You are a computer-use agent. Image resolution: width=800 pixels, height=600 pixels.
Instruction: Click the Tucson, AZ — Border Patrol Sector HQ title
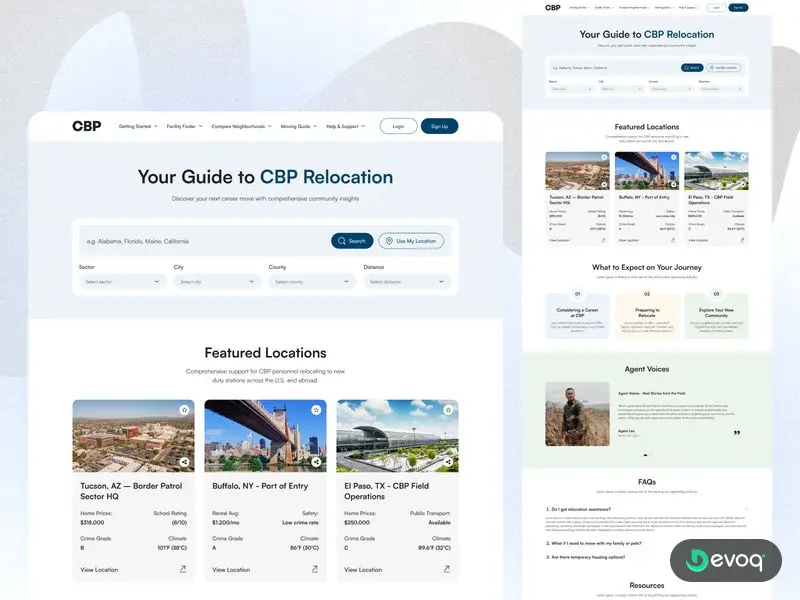point(131,491)
